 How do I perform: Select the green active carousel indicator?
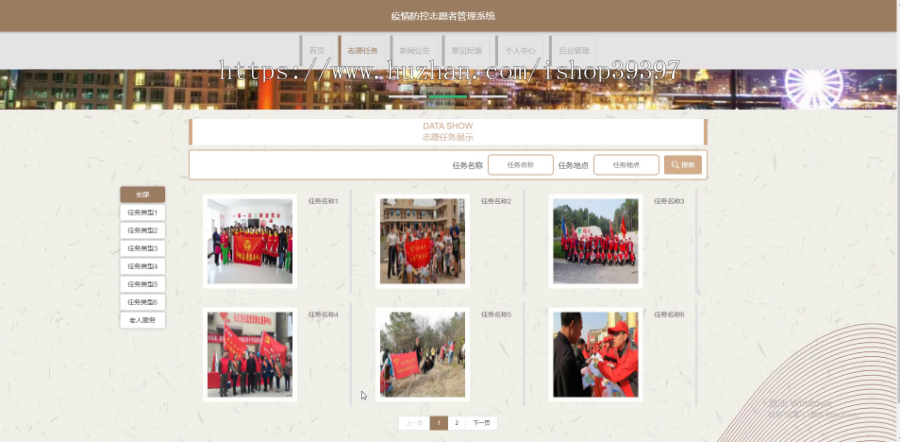[x=448, y=96]
